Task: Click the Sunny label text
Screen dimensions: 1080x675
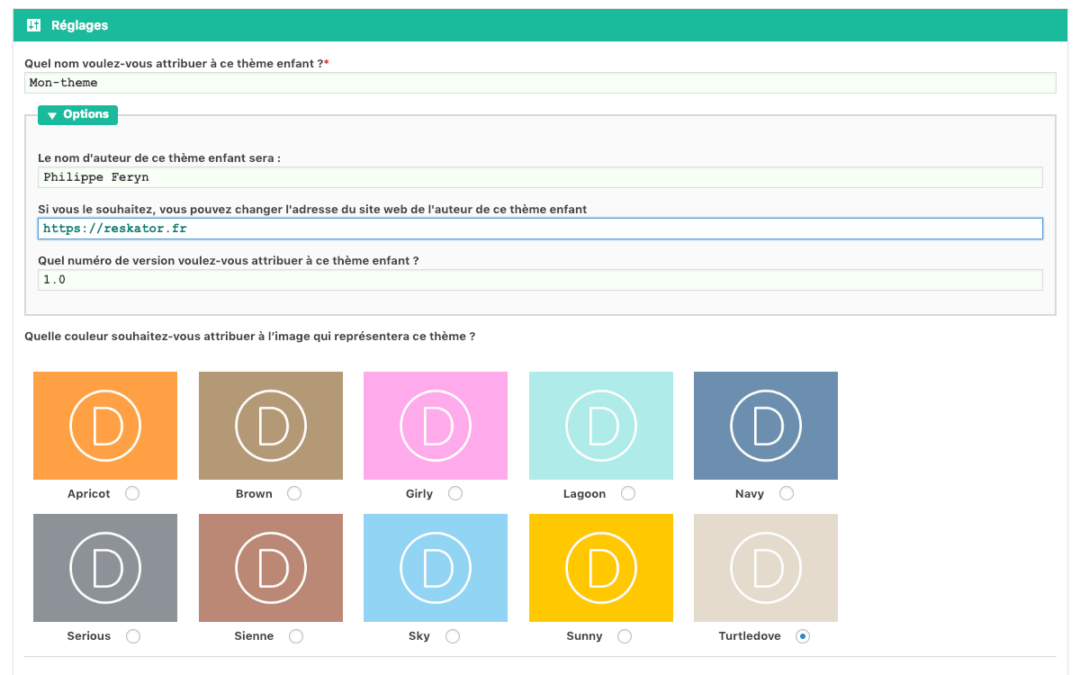Action: [x=584, y=636]
